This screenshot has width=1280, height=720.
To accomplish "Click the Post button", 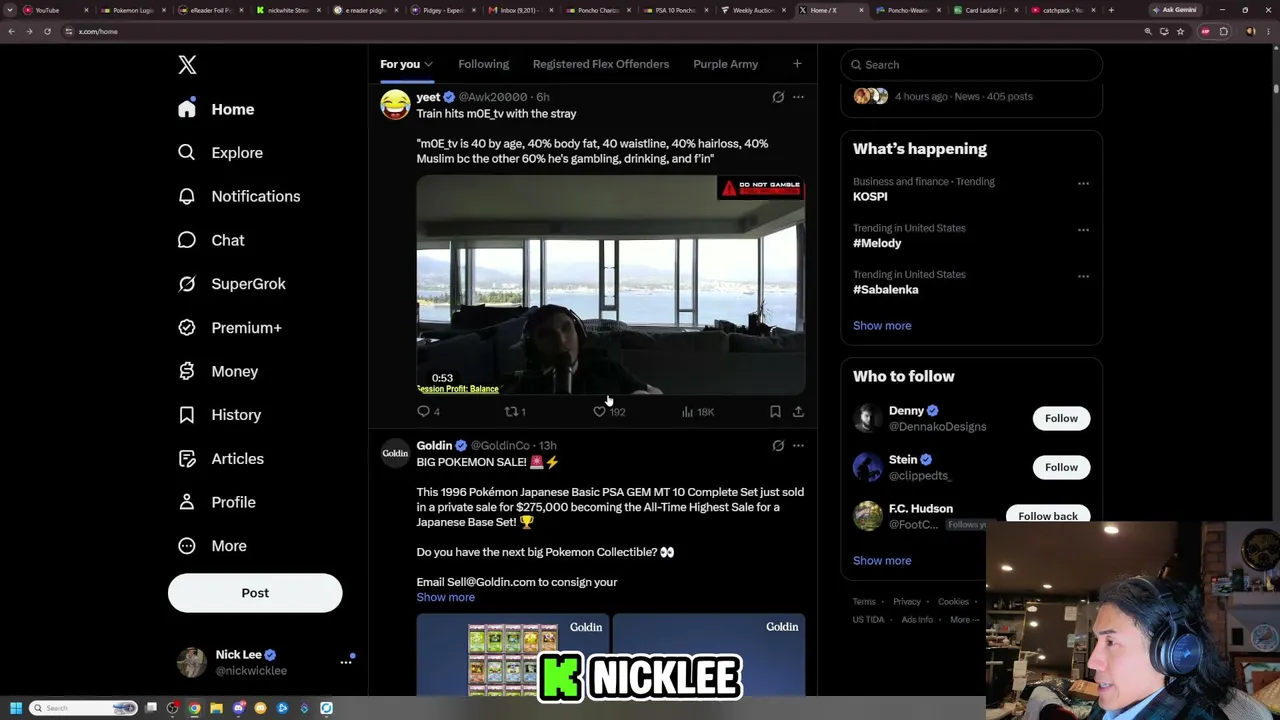I will (255, 593).
